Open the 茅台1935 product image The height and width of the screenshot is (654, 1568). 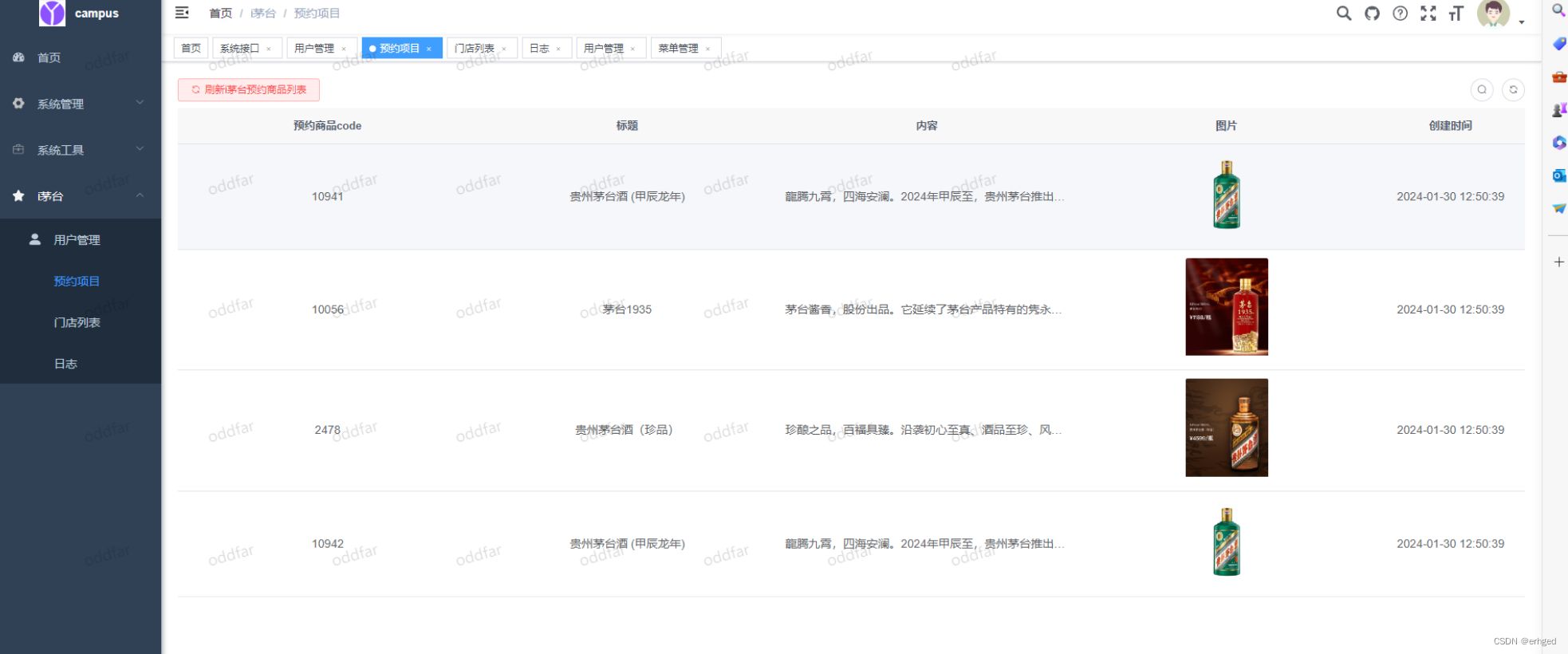click(1227, 306)
